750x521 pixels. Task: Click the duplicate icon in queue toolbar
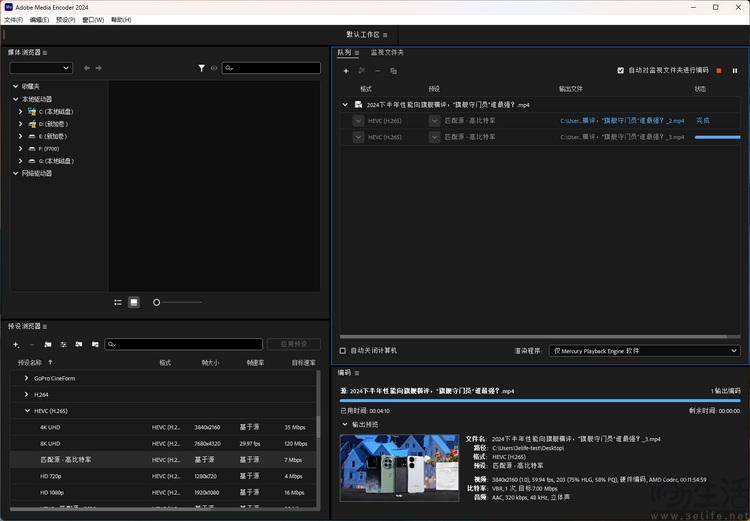[x=393, y=71]
